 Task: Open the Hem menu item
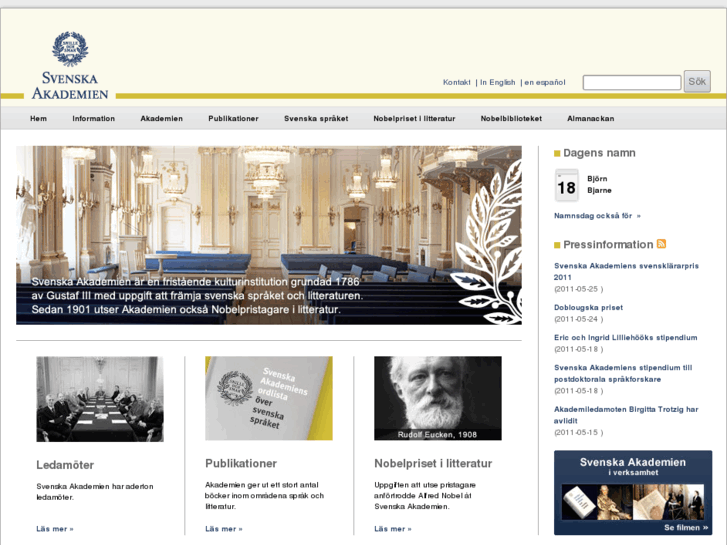(38, 119)
